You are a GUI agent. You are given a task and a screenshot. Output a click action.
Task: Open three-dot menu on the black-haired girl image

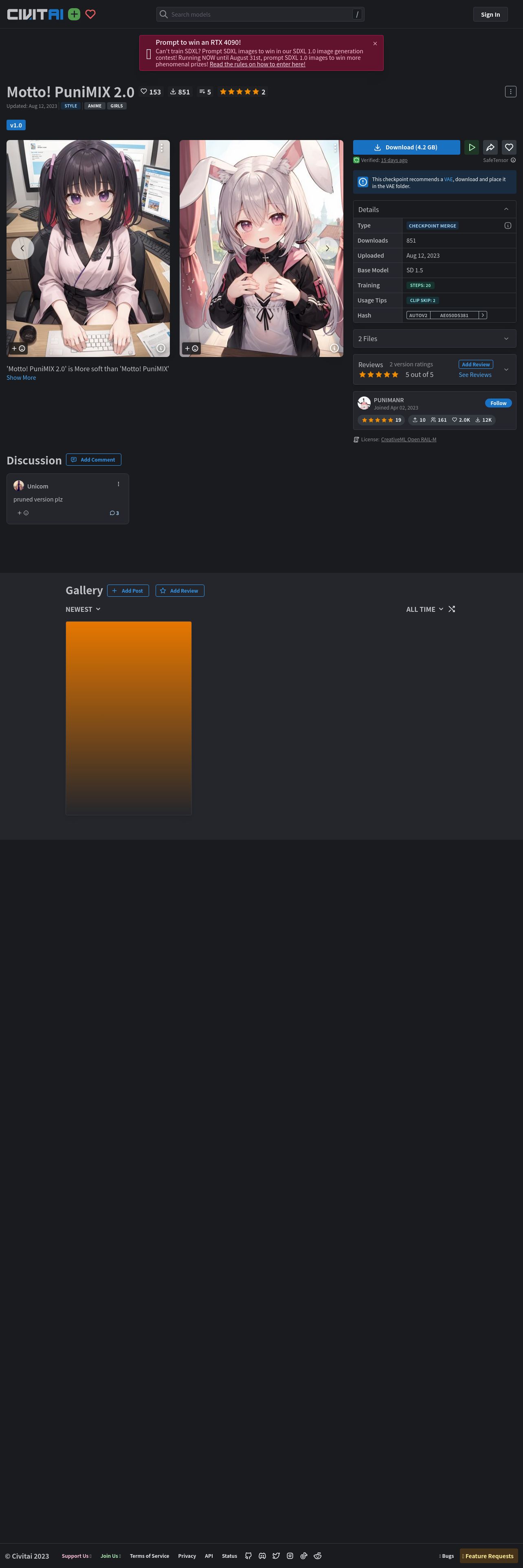pyautogui.click(x=161, y=148)
